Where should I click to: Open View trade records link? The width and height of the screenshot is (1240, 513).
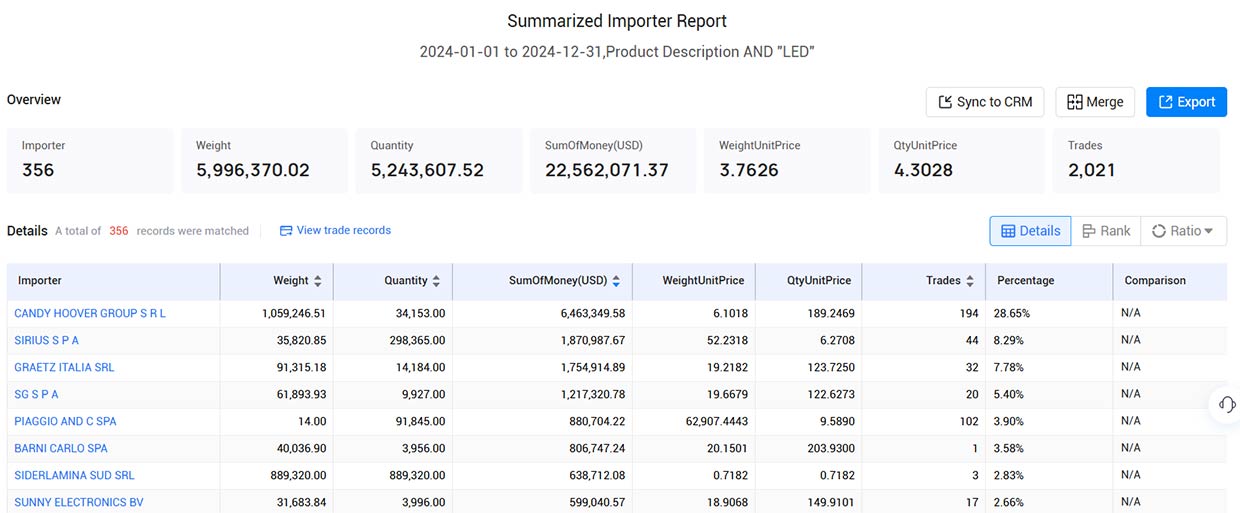pyautogui.click(x=335, y=231)
